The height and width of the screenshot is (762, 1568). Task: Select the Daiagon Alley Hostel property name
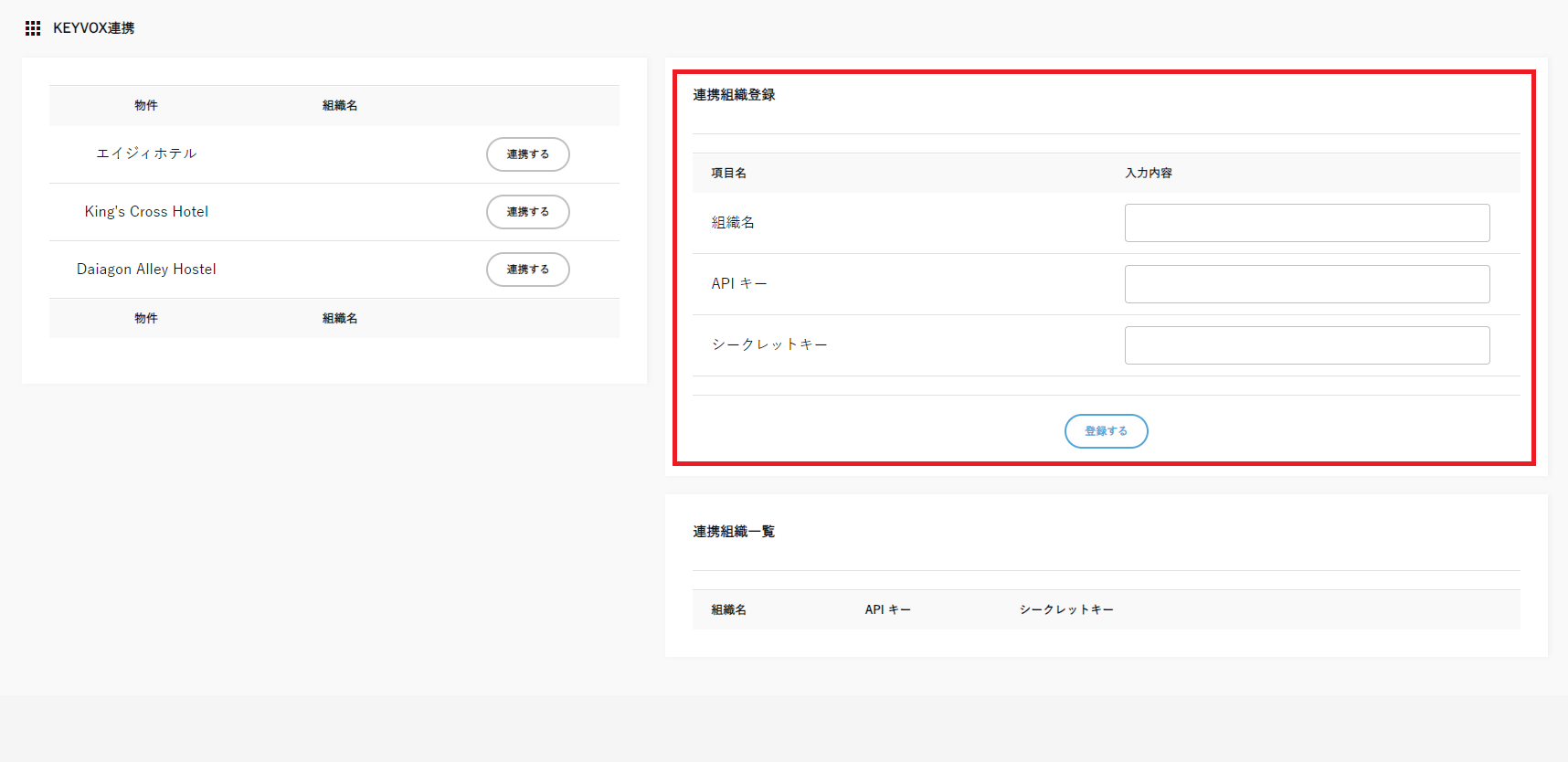(146, 269)
